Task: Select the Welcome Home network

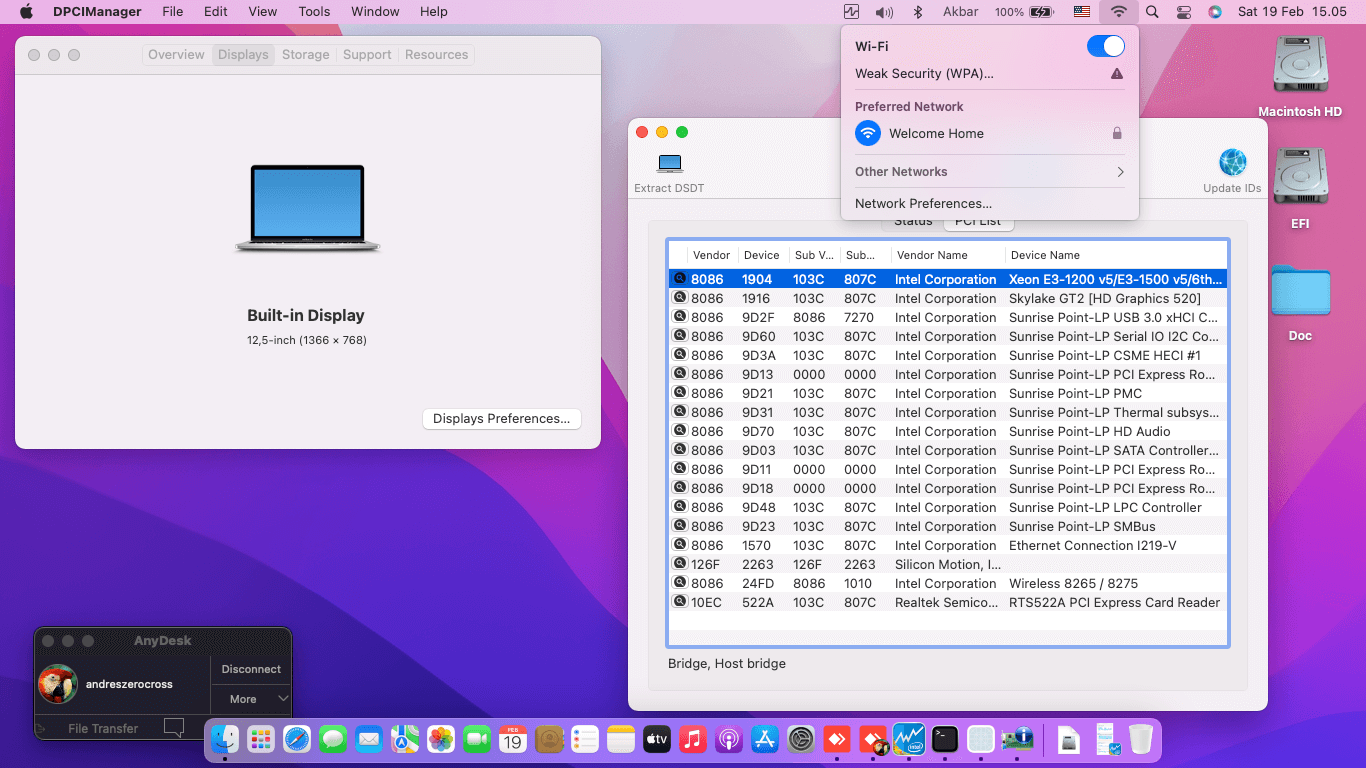Action: click(x=990, y=133)
